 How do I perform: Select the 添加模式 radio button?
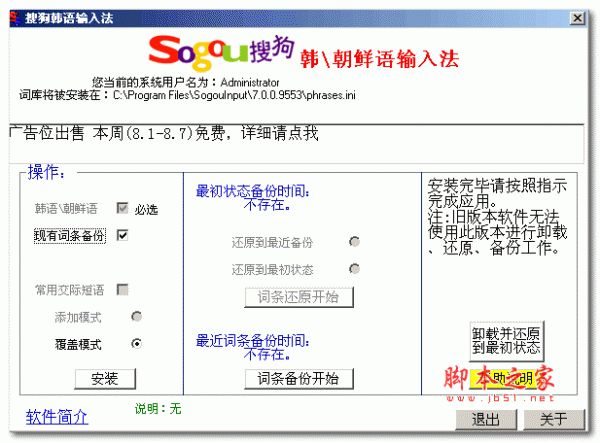pyautogui.click(x=136, y=317)
